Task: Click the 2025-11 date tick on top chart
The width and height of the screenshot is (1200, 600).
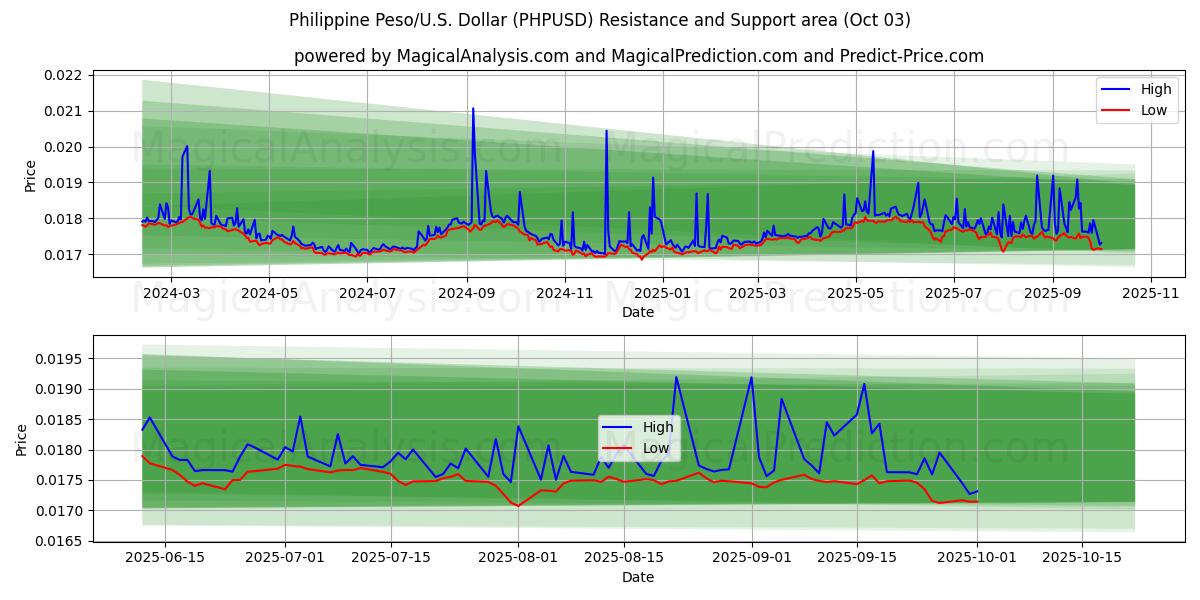Action: pyautogui.click(x=1151, y=293)
